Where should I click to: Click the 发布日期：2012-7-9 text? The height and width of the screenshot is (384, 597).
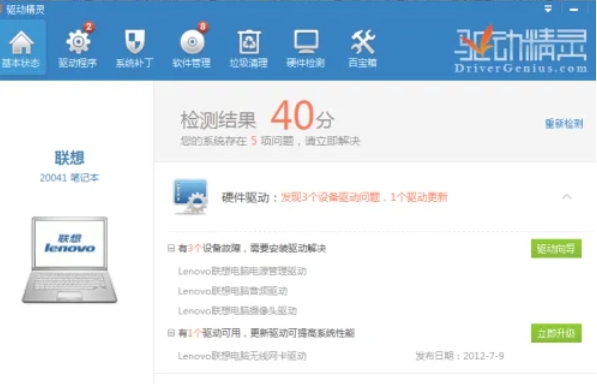460,356
